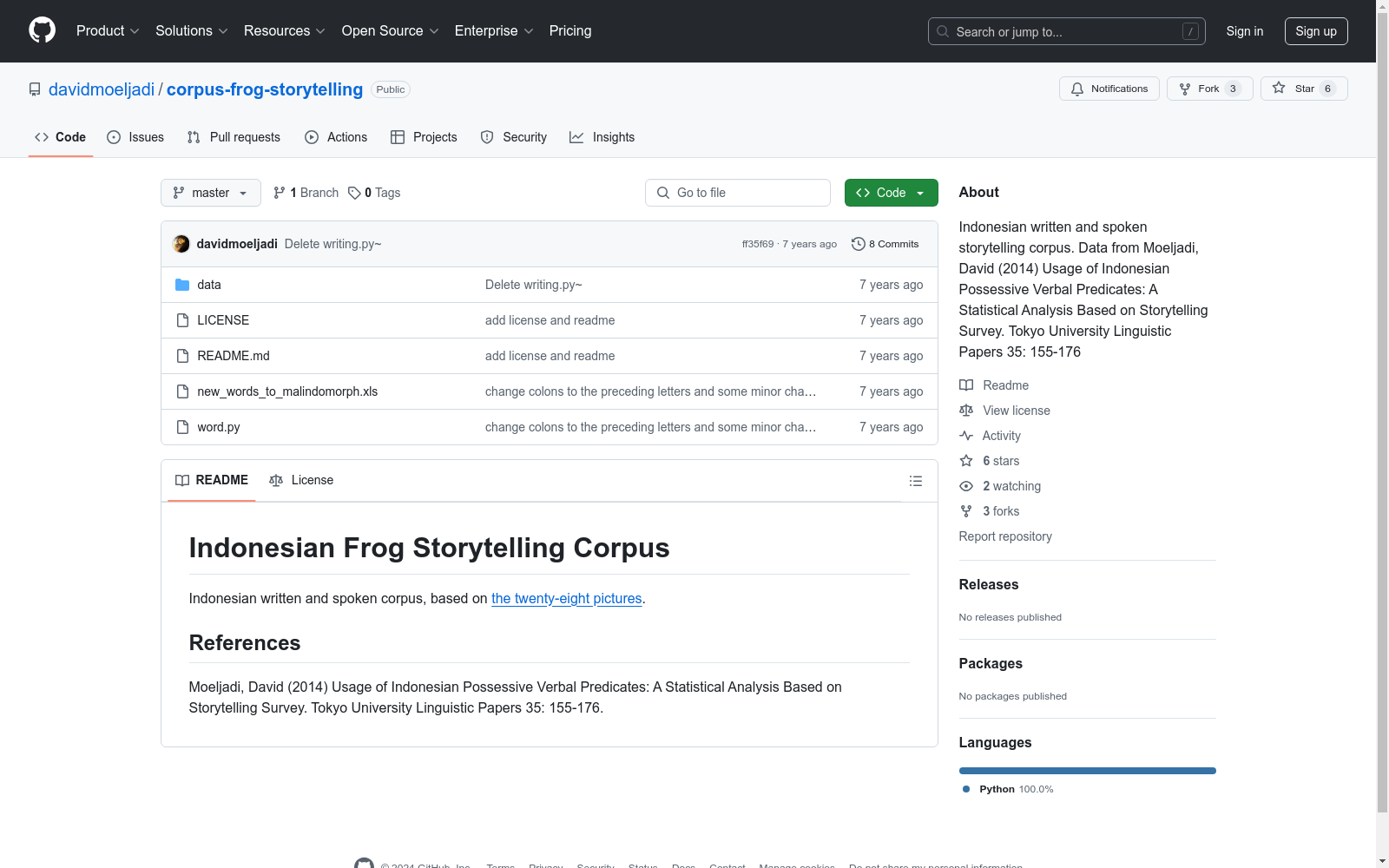1389x868 pixels.
Task: Expand the Open Source menu
Action: click(391, 31)
